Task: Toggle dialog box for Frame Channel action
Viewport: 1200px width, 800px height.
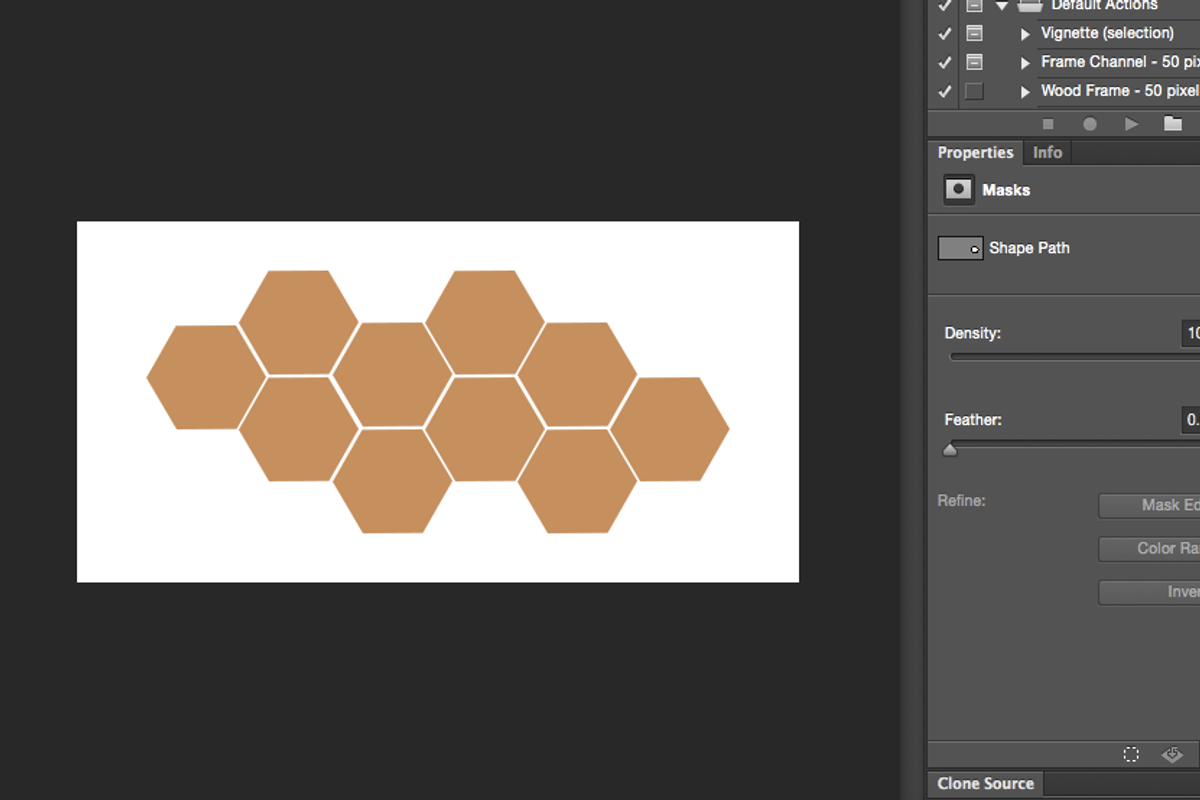Action: [974, 62]
